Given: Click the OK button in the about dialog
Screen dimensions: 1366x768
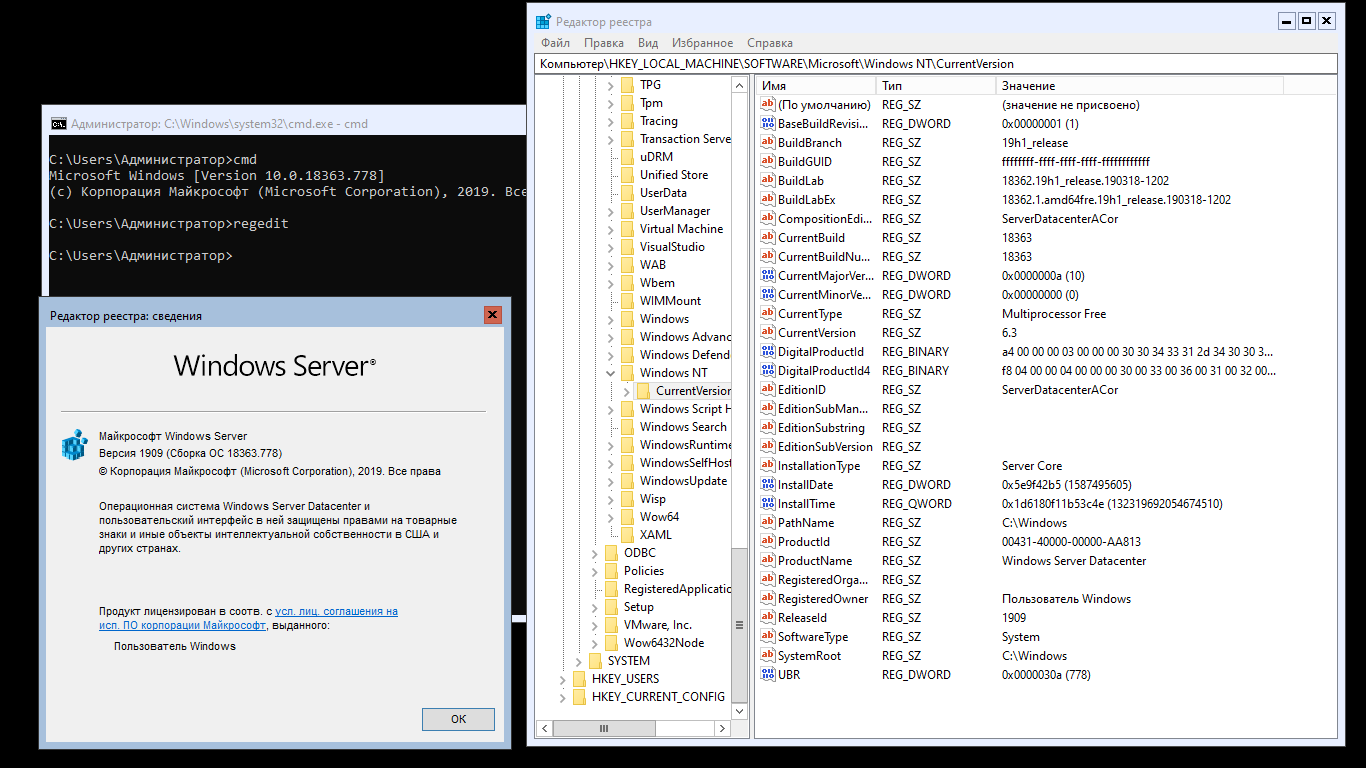Looking at the screenshot, I should coord(458,719).
